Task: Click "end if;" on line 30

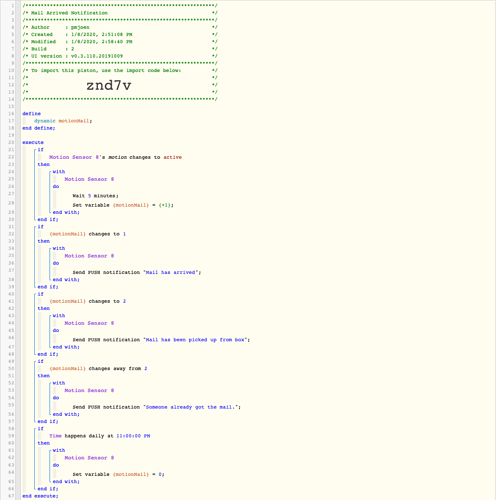Action: point(48,219)
